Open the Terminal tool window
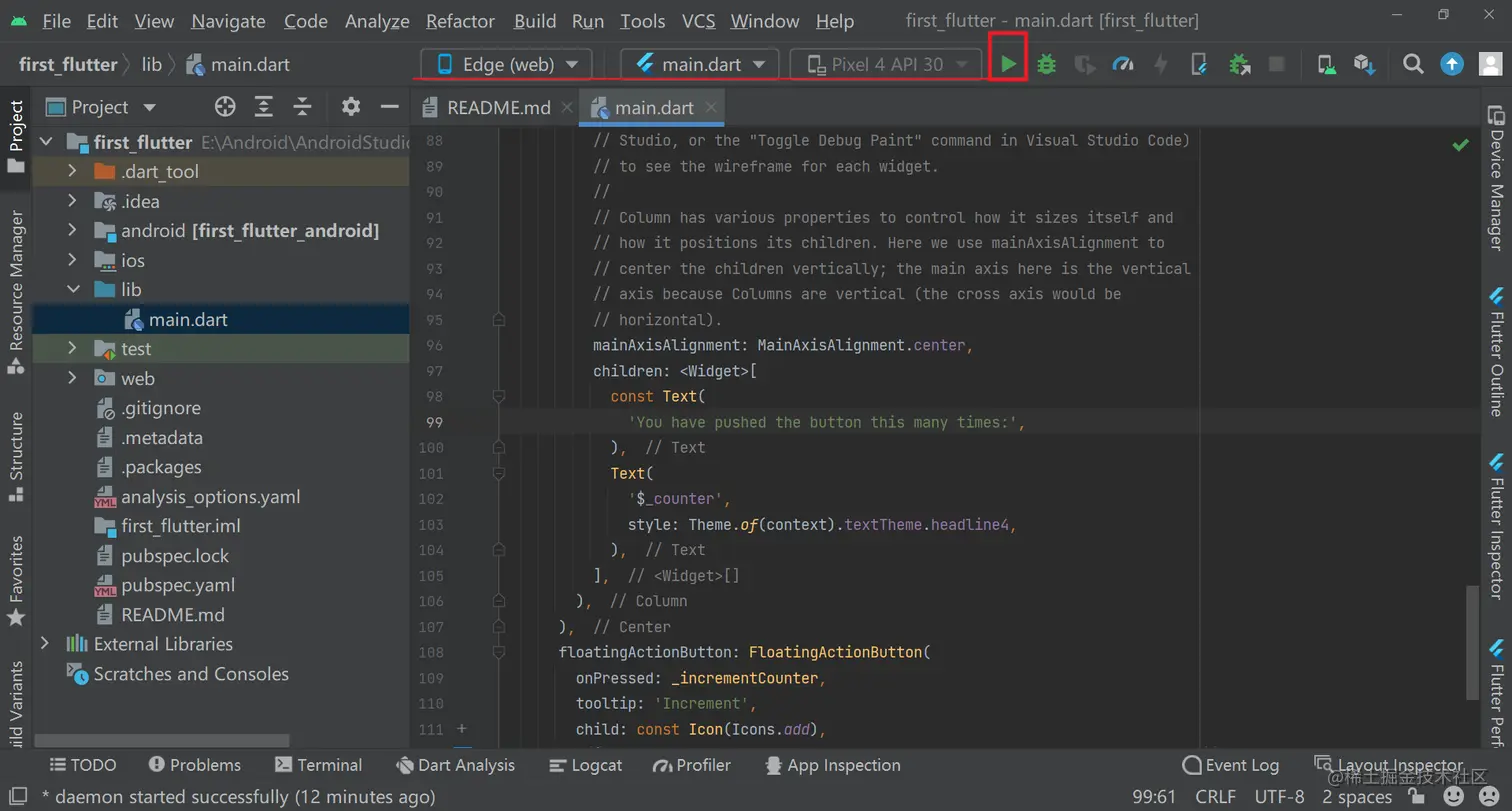 (x=318, y=765)
